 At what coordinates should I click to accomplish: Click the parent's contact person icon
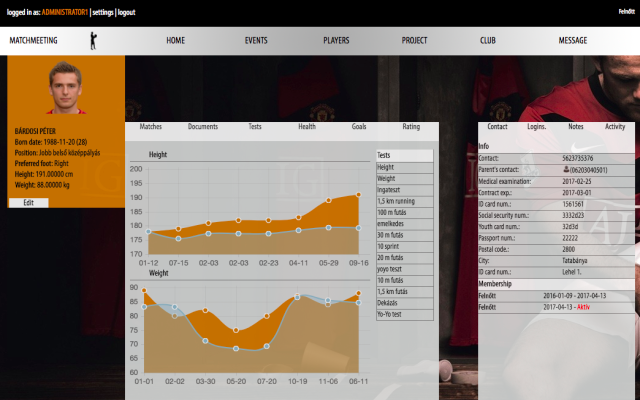click(567, 170)
